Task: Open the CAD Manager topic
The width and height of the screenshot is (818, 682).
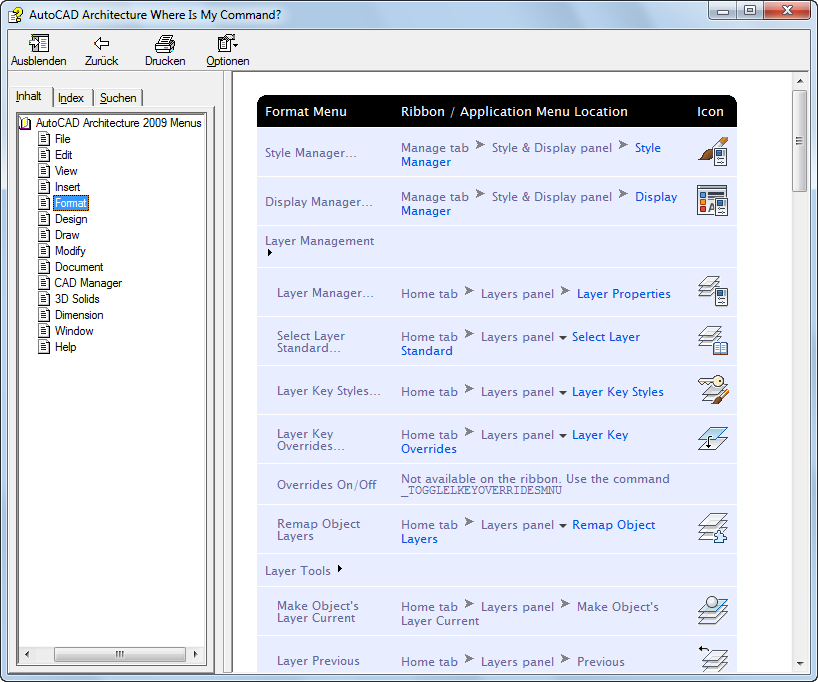Action: (88, 283)
